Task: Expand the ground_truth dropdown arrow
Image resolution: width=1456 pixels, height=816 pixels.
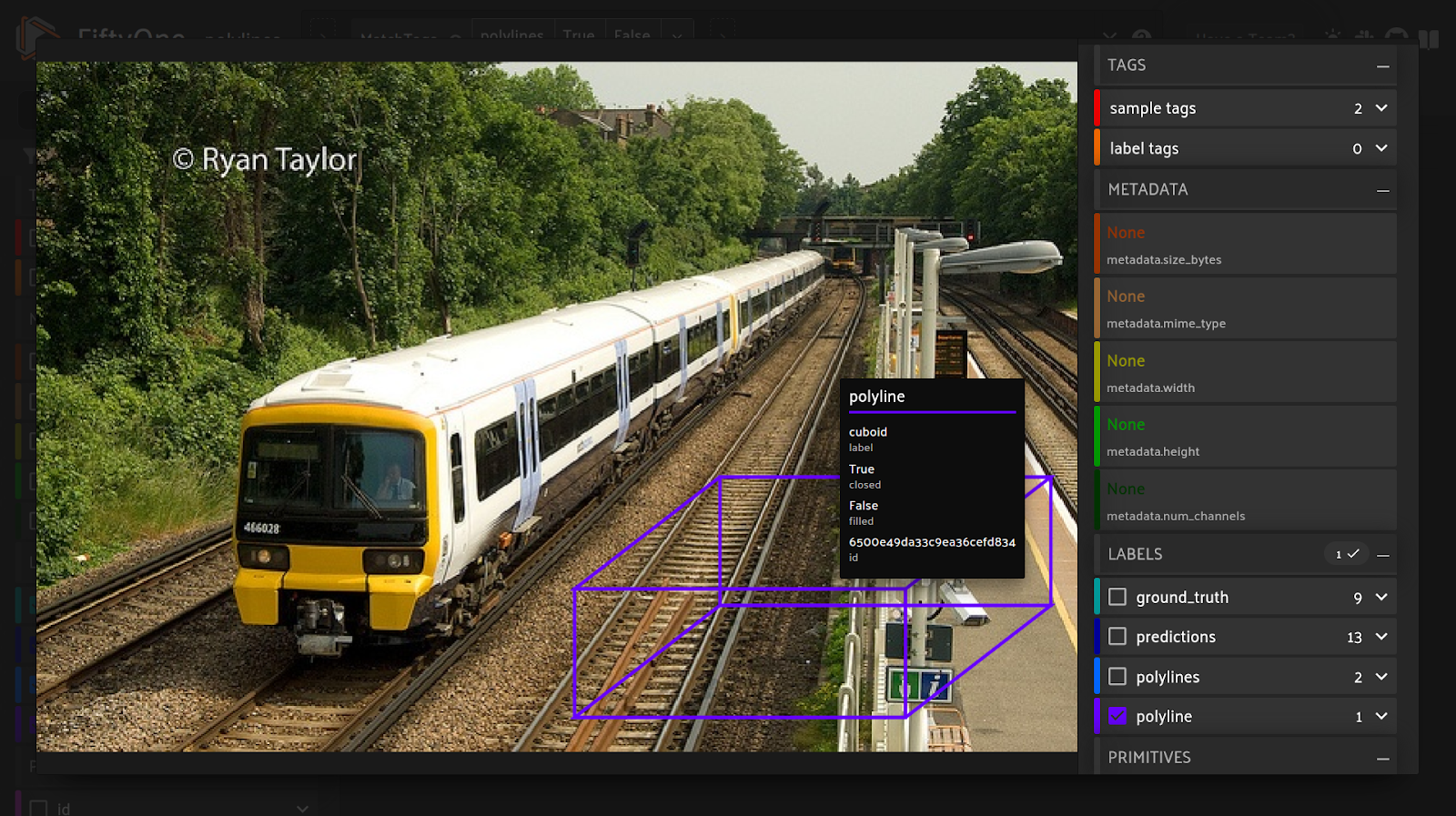Action: point(1381,597)
